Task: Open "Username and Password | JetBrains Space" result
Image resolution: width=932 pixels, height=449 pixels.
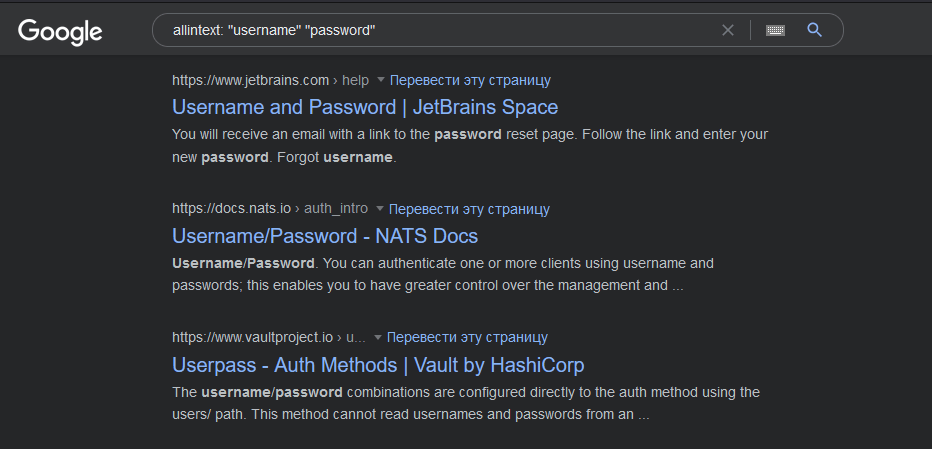Action: tap(365, 107)
